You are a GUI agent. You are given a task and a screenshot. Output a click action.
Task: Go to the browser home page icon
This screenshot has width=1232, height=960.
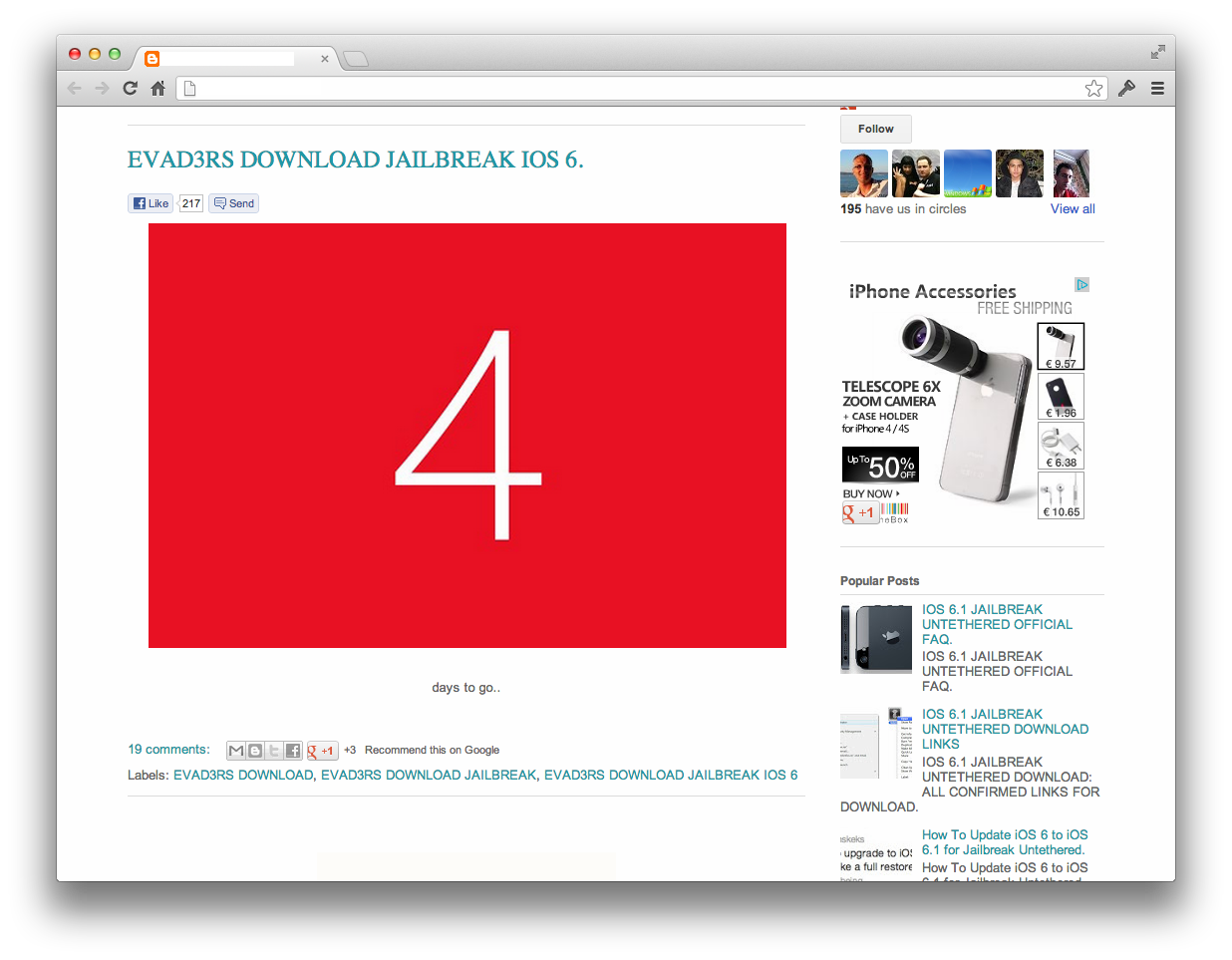point(157,89)
